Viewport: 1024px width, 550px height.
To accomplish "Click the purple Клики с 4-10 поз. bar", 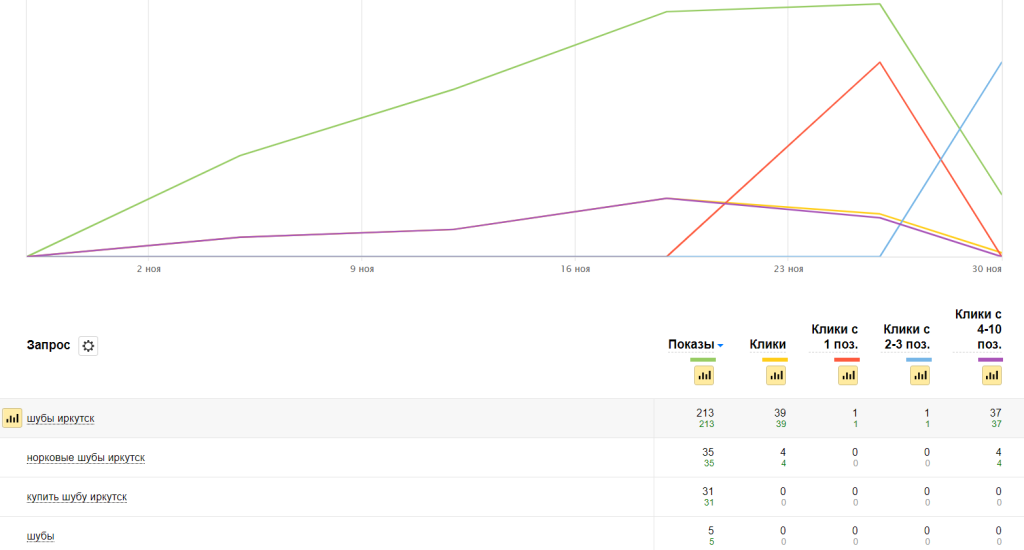I will tap(990, 359).
